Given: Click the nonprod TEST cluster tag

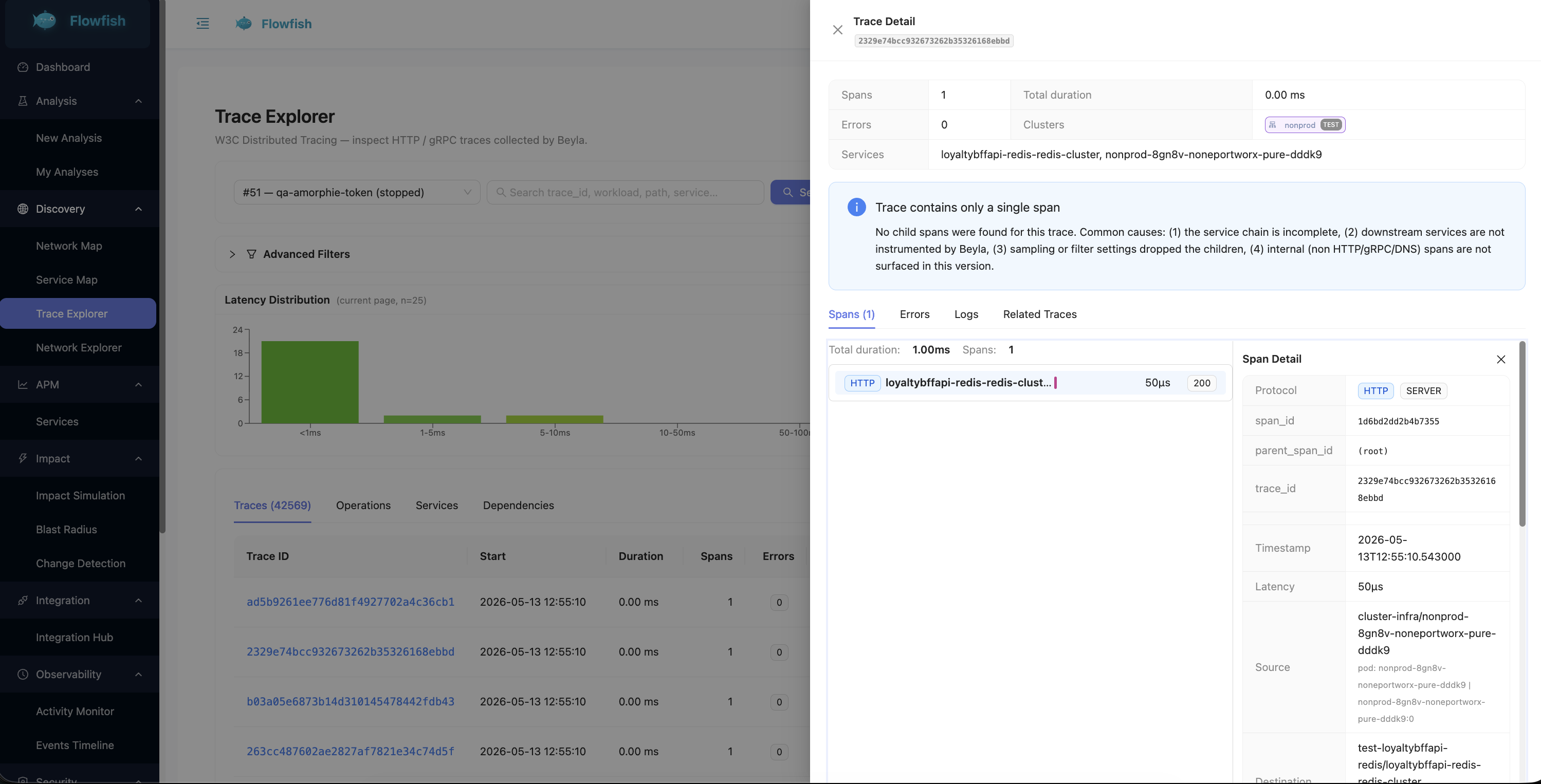Looking at the screenshot, I should tap(1305, 125).
